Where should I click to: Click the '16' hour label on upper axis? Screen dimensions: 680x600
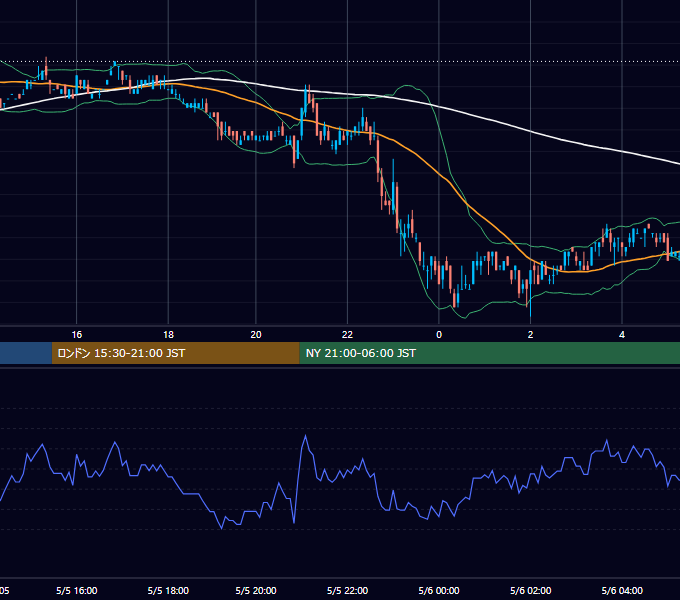77,335
